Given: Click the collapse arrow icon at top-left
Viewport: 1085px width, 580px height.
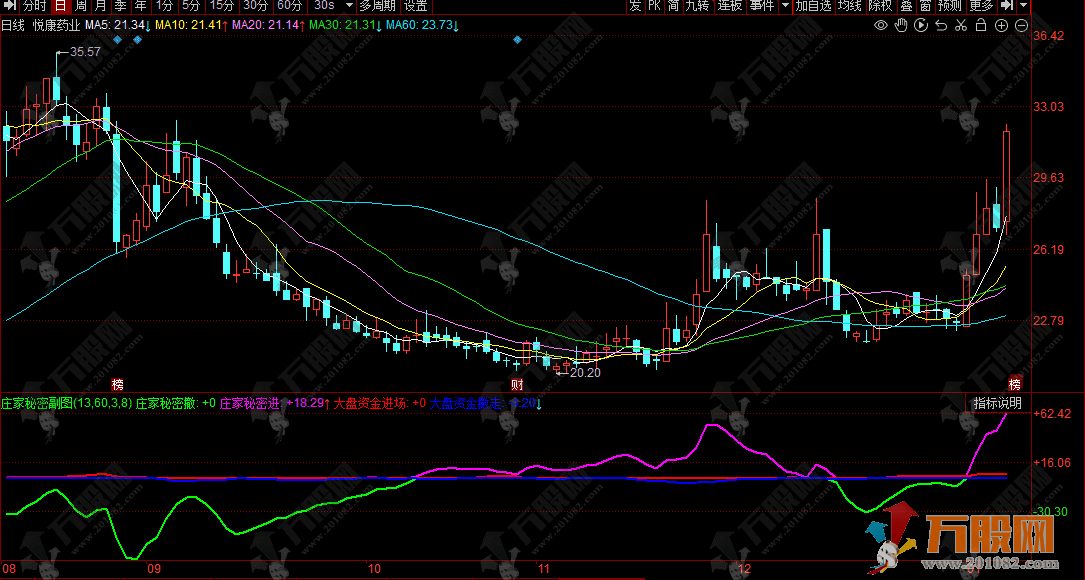Looking at the screenshot, I should tap(9, 6).
